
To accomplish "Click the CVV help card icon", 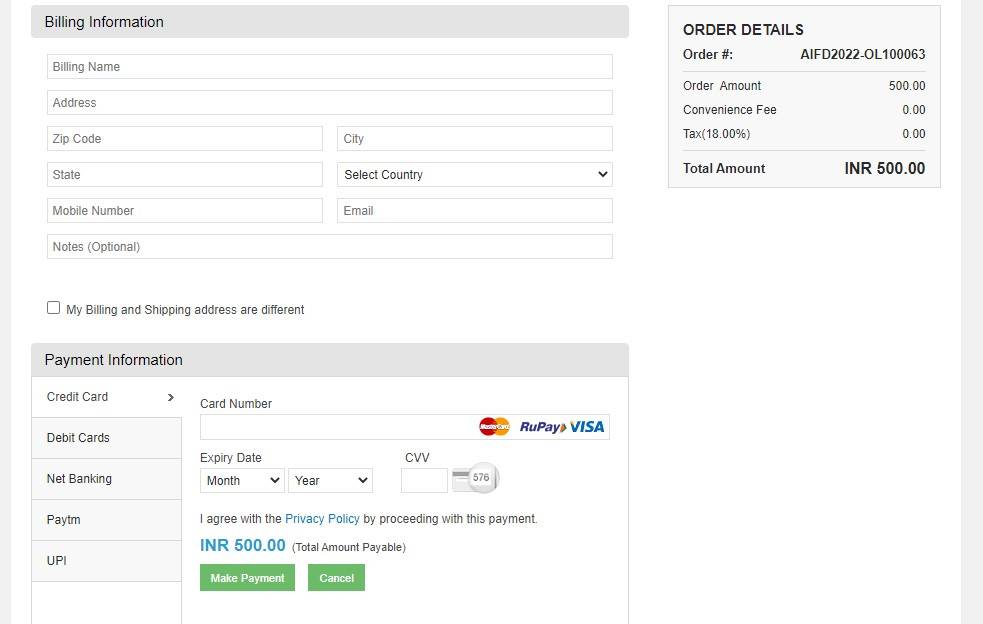I will click(475, 479).
